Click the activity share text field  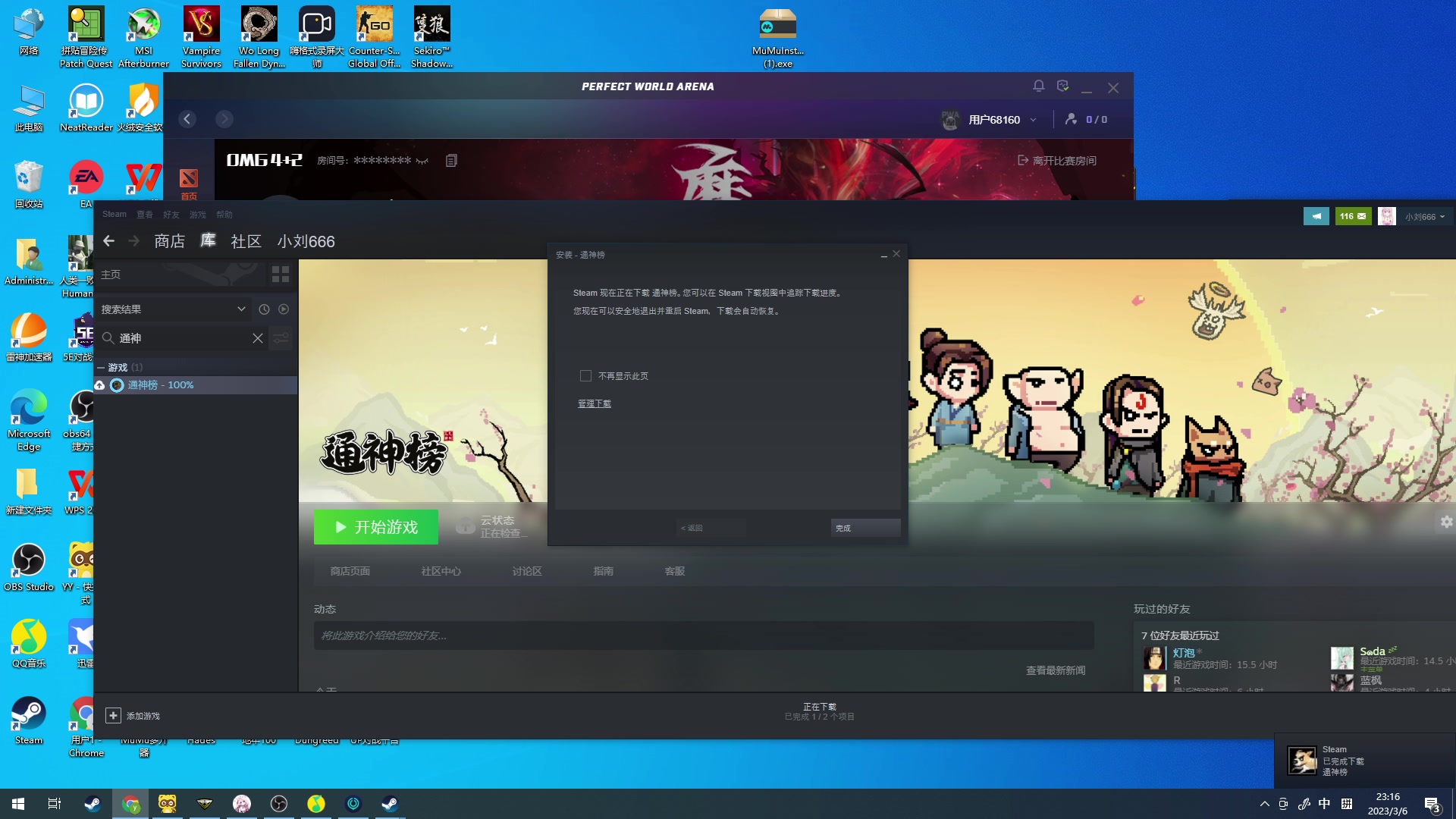703,635
